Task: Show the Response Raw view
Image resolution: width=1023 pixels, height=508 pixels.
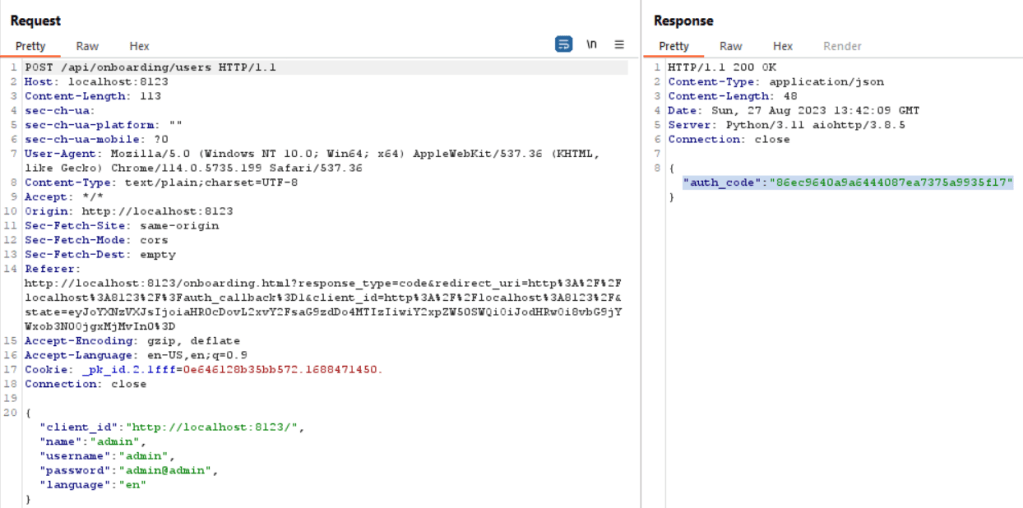Action: coord(731,46)
